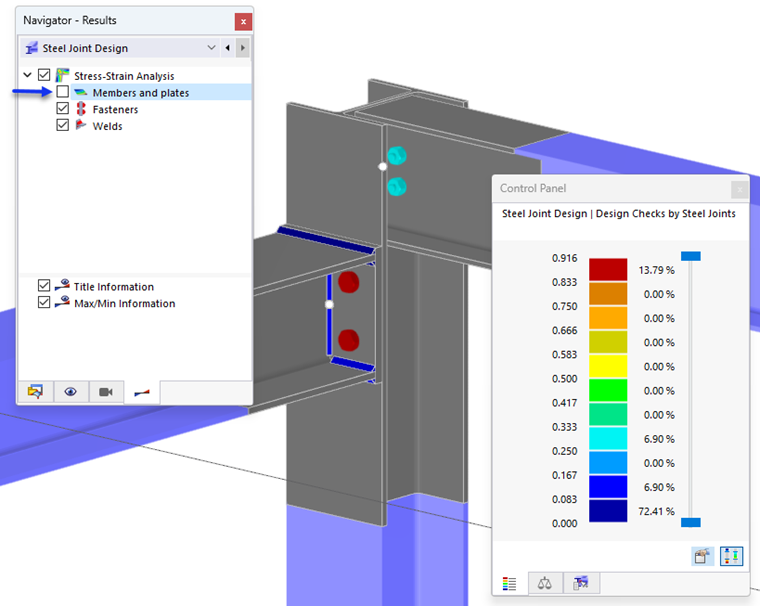The width and height of the screenshot is (760, 606).
Task: Go to previous navigator category arrow
Action: pyautogui.click(x=227, y=48)
